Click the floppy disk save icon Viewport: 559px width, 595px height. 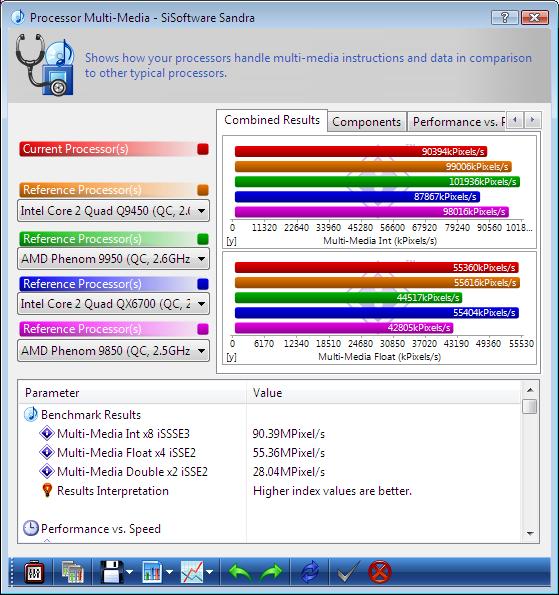click(112, 572)
